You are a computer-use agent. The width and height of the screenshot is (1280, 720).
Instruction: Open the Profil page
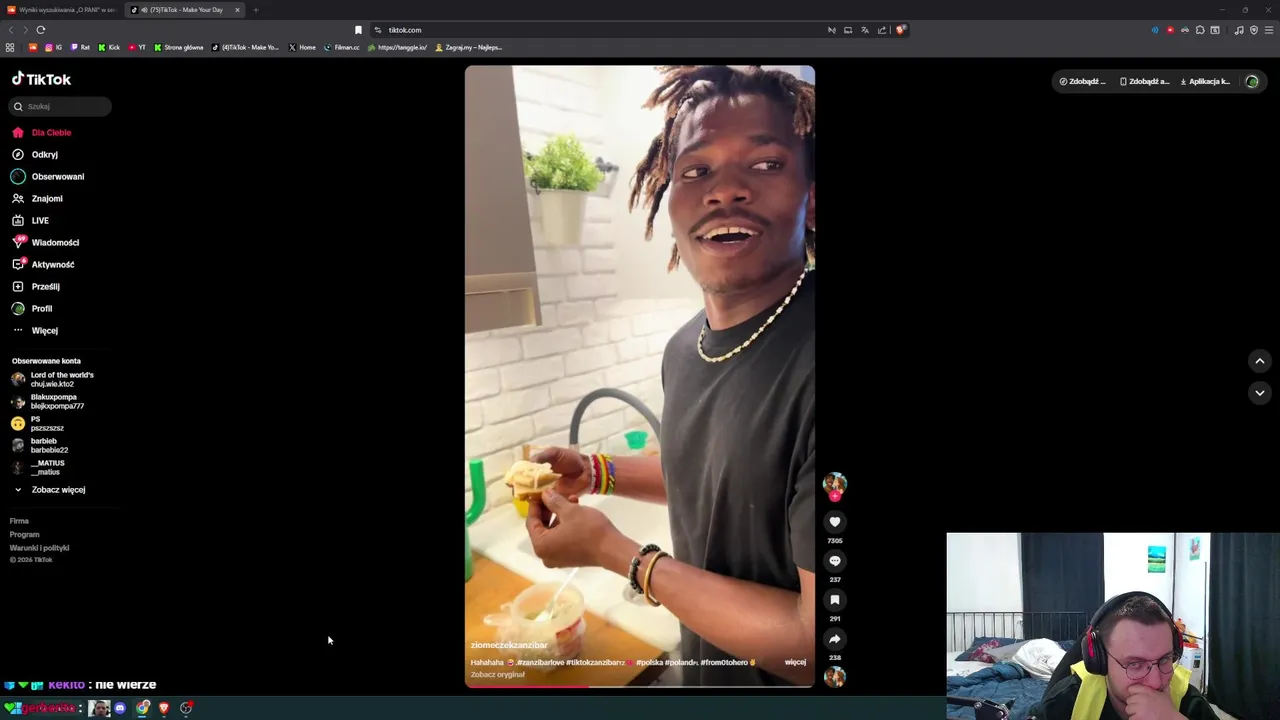(32, 308)
